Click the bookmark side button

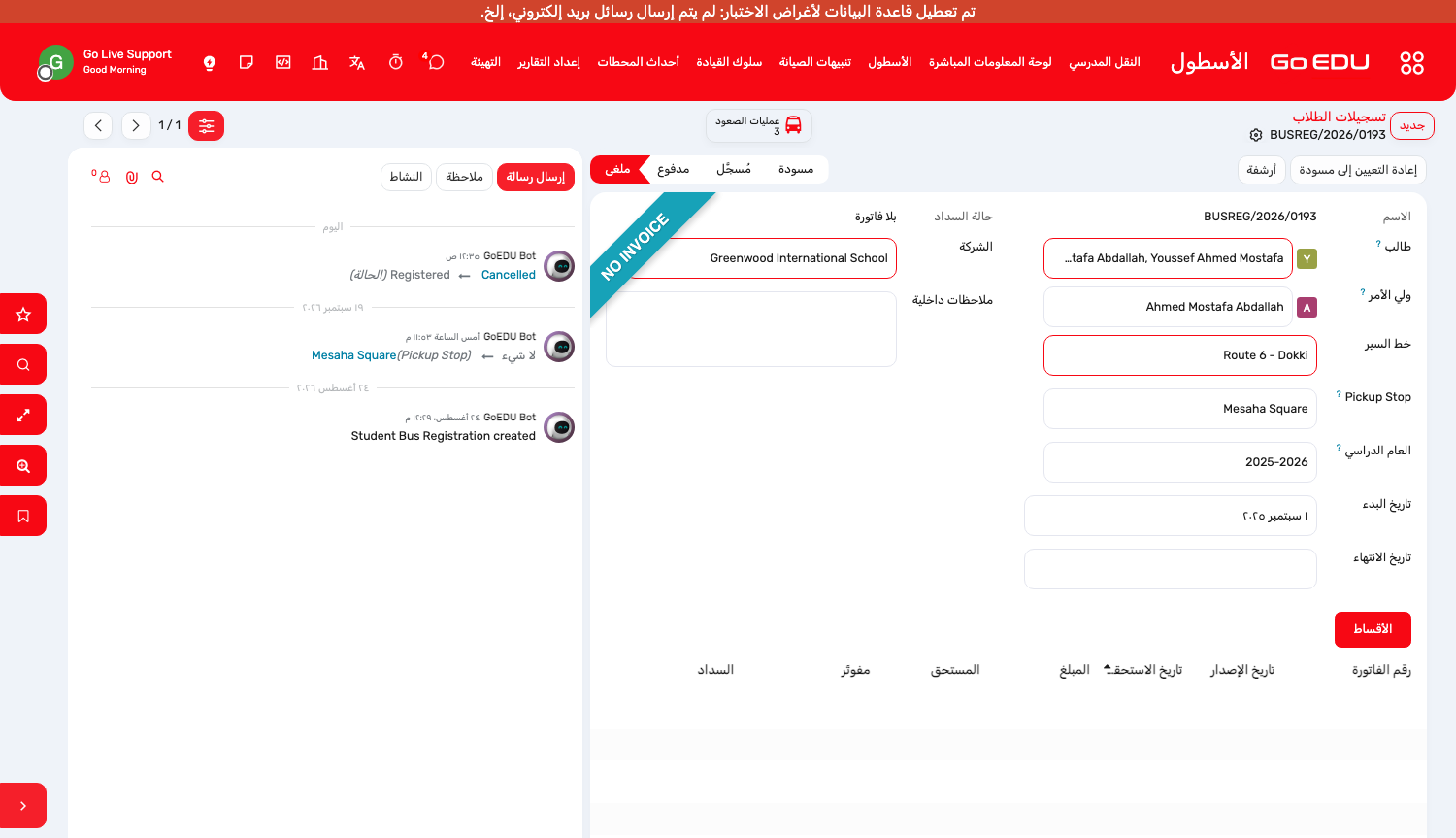(x=23, y=516)
